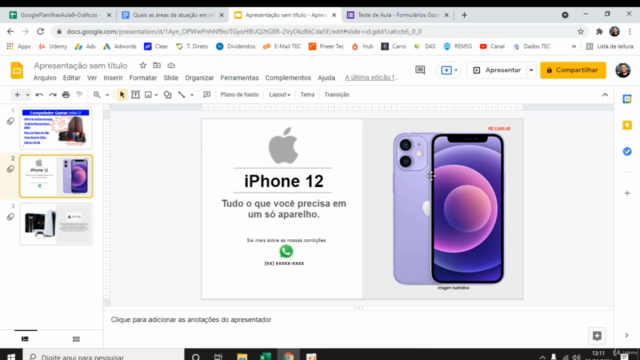
Task: Switch to grid view
Action: click(x=76, y=339)
